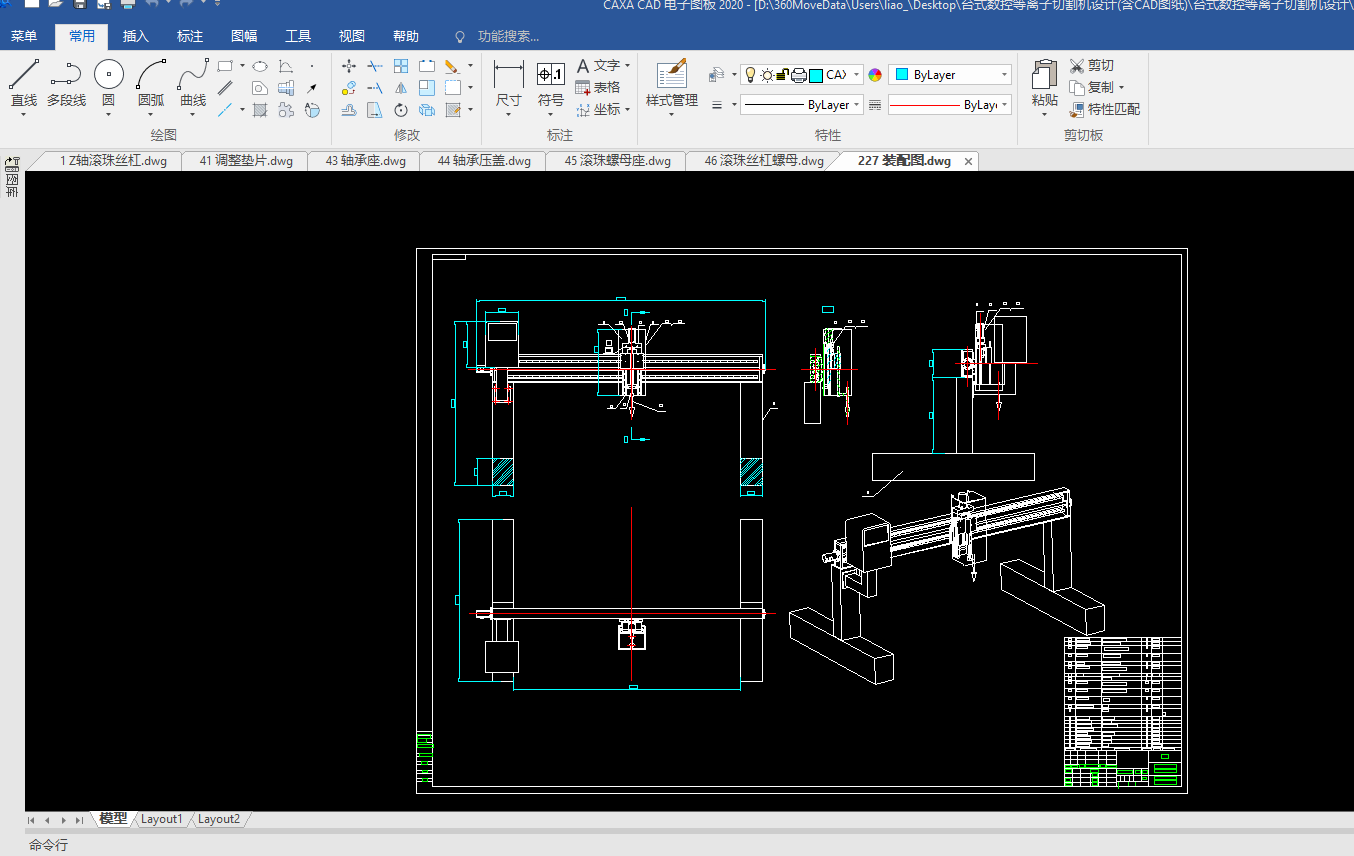
Task: Select the 直线 (Line) drawing tool
Action: coord(24,76)
